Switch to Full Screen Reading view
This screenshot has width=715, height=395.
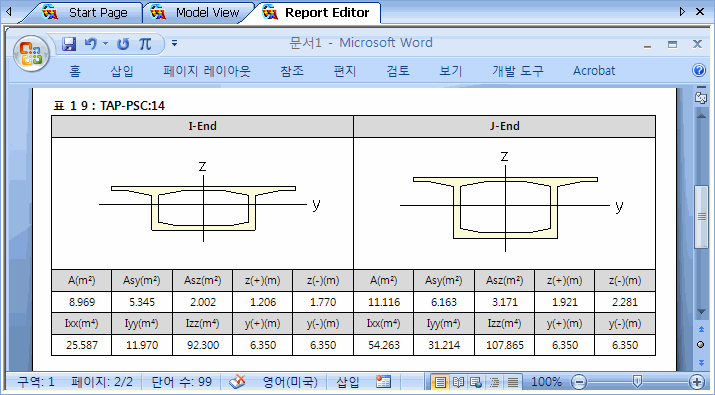(x=458, y=382)
